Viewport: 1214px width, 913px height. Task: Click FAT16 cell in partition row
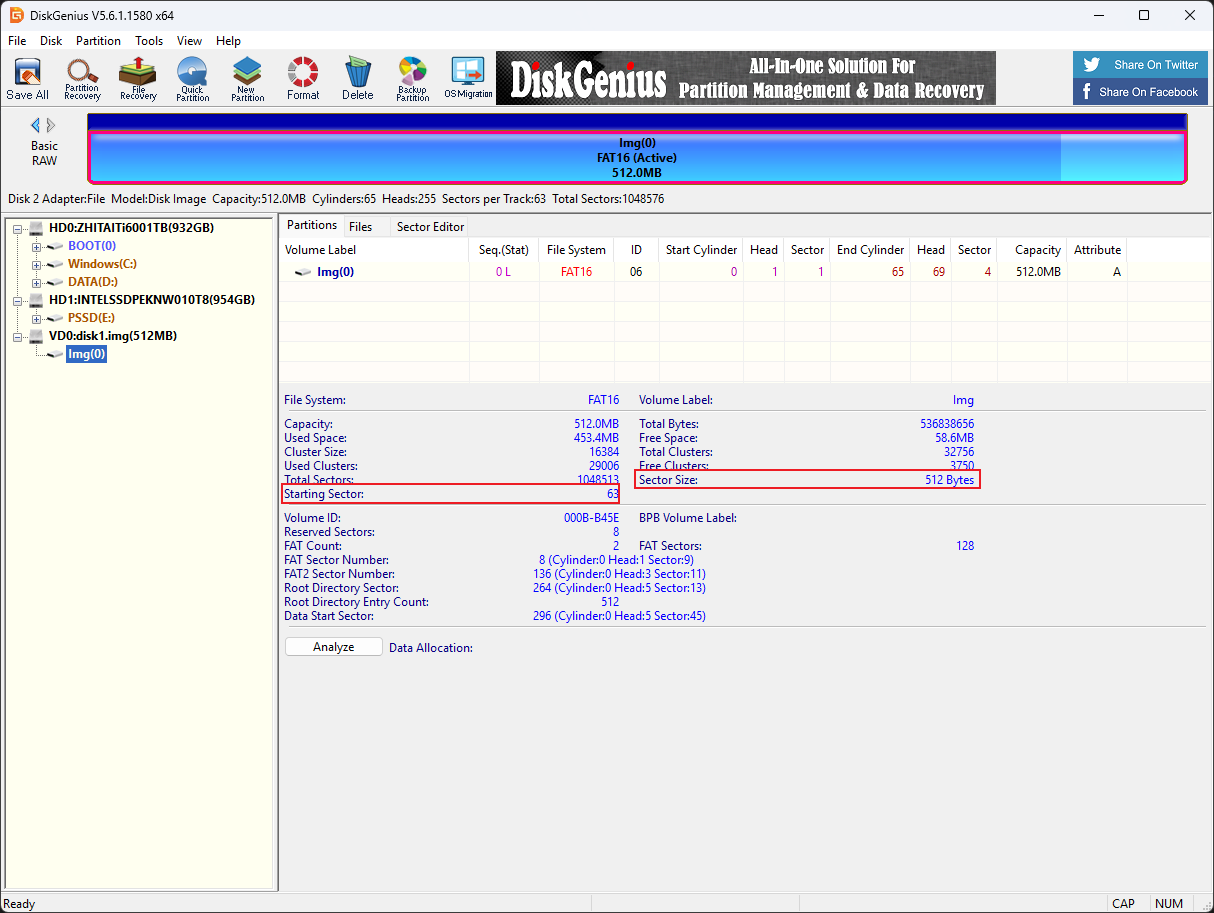576,272
